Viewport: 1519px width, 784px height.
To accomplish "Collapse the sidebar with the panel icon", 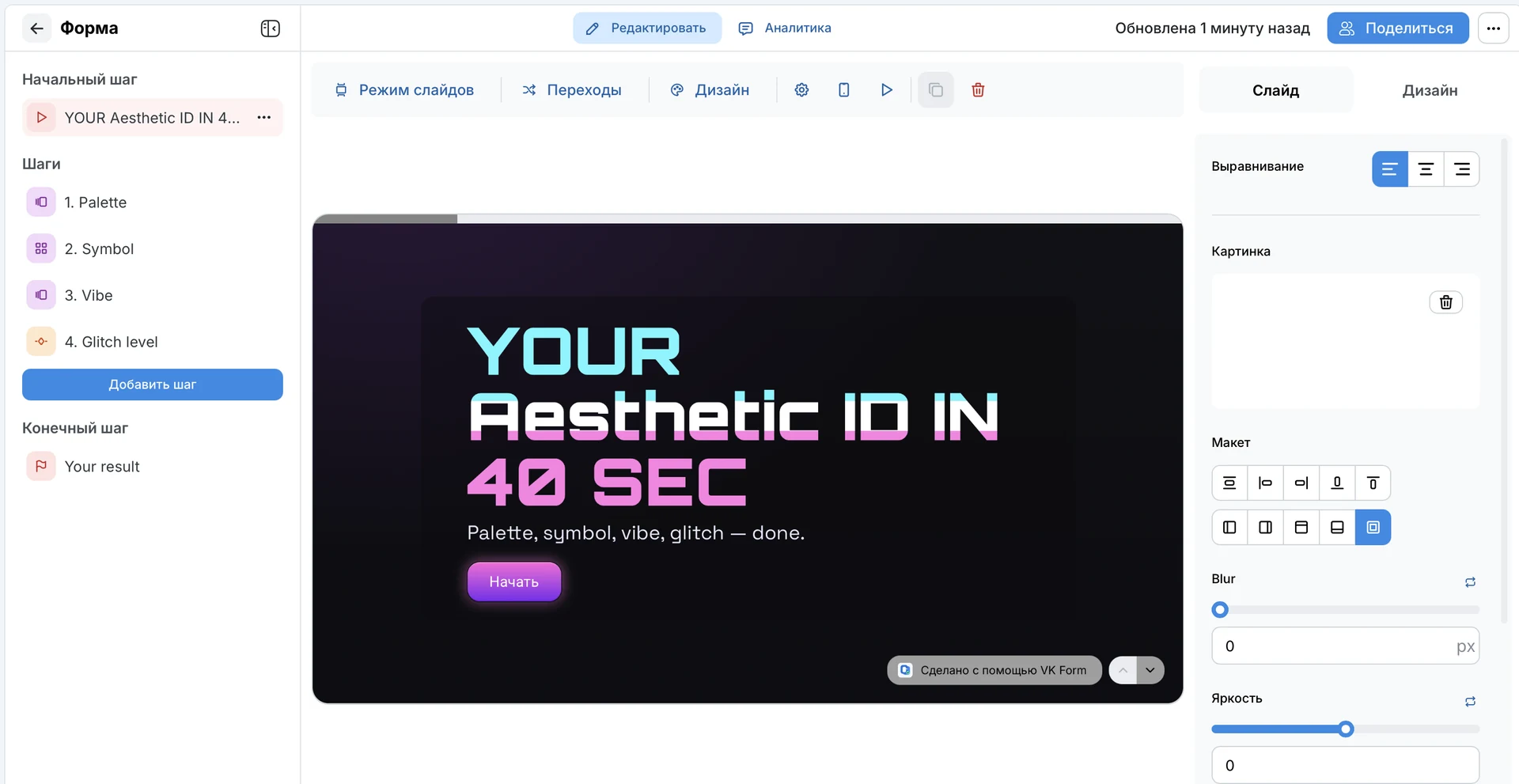I will pyautogui.click(x=270, y=28).
